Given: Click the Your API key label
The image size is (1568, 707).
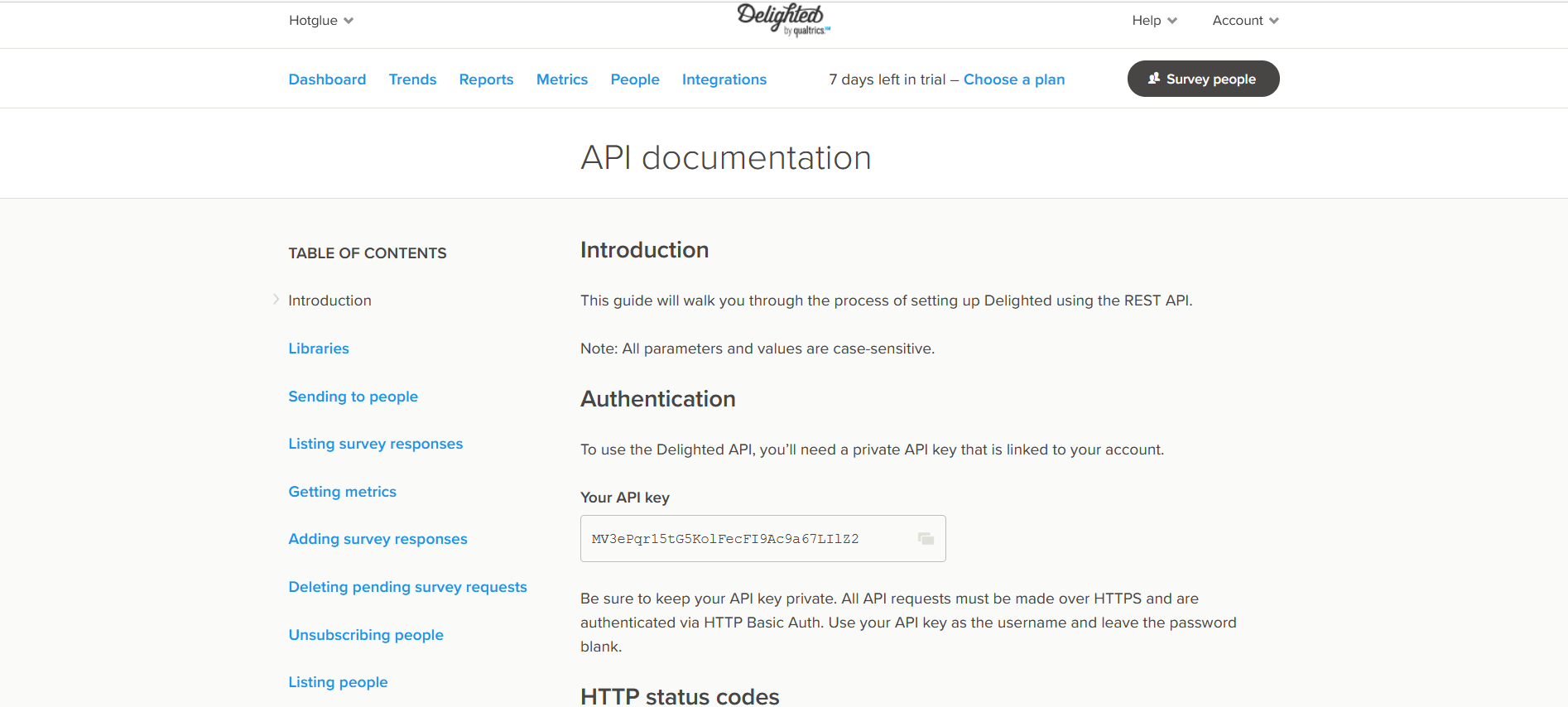Looking at the screenshot, I should point(625,498).
